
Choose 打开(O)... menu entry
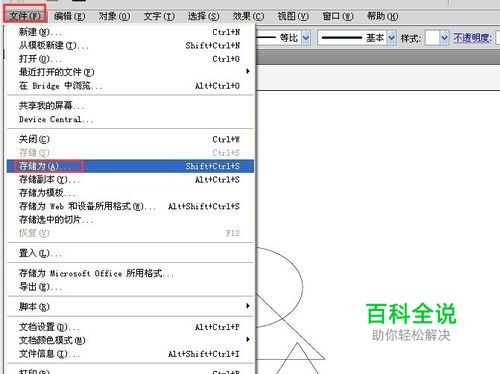[130, 59]
